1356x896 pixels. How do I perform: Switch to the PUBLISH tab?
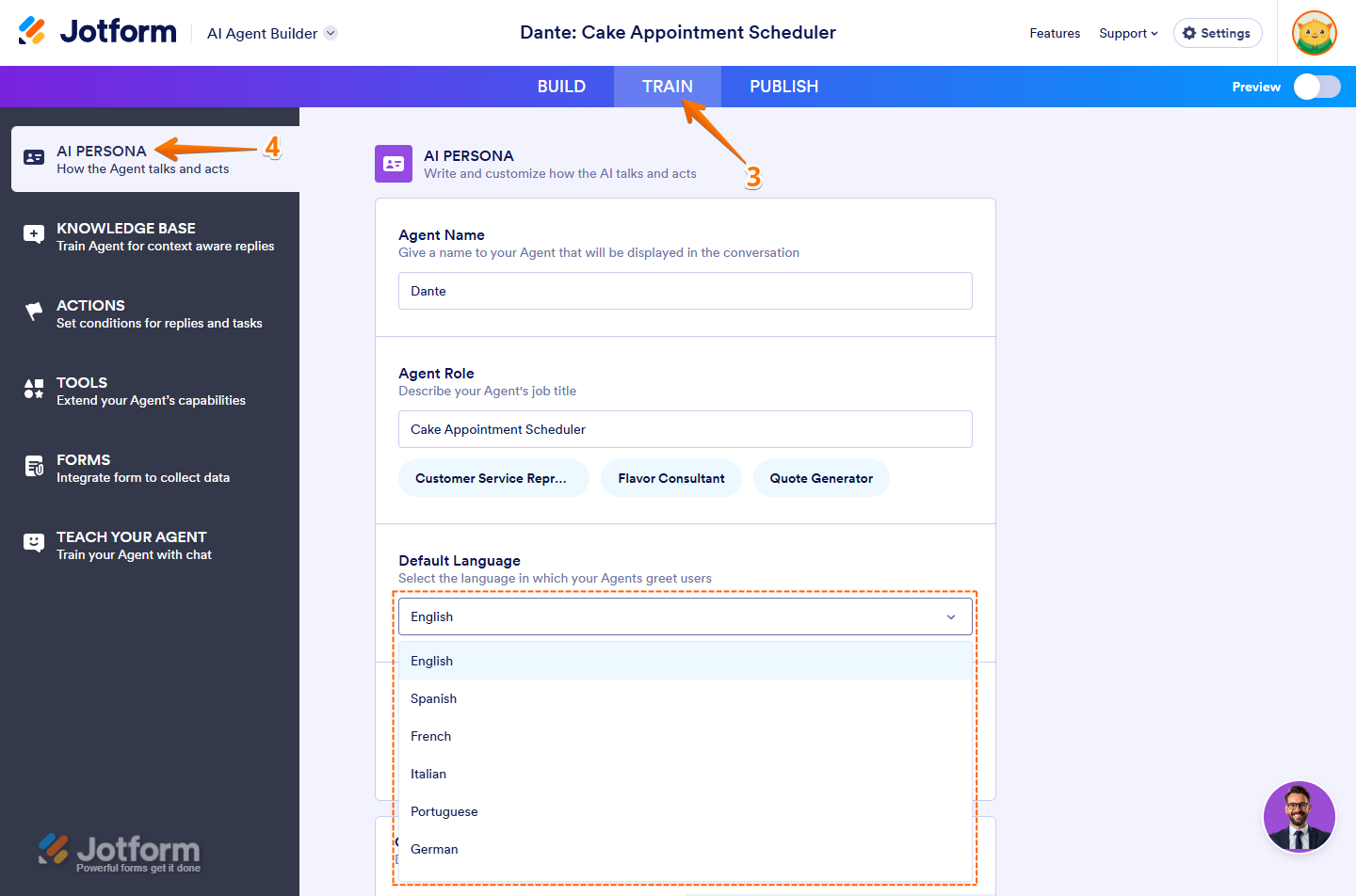(x=783, y=87)
